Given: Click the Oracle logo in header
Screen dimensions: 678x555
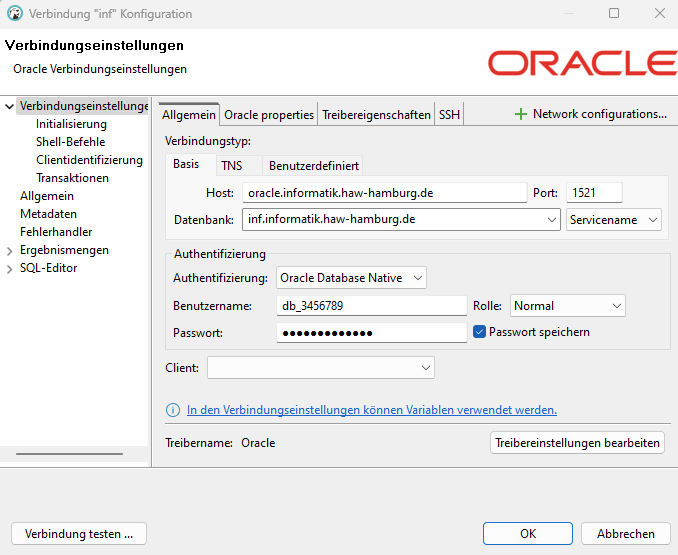Looking at the screenshot, I should (582, 63).
